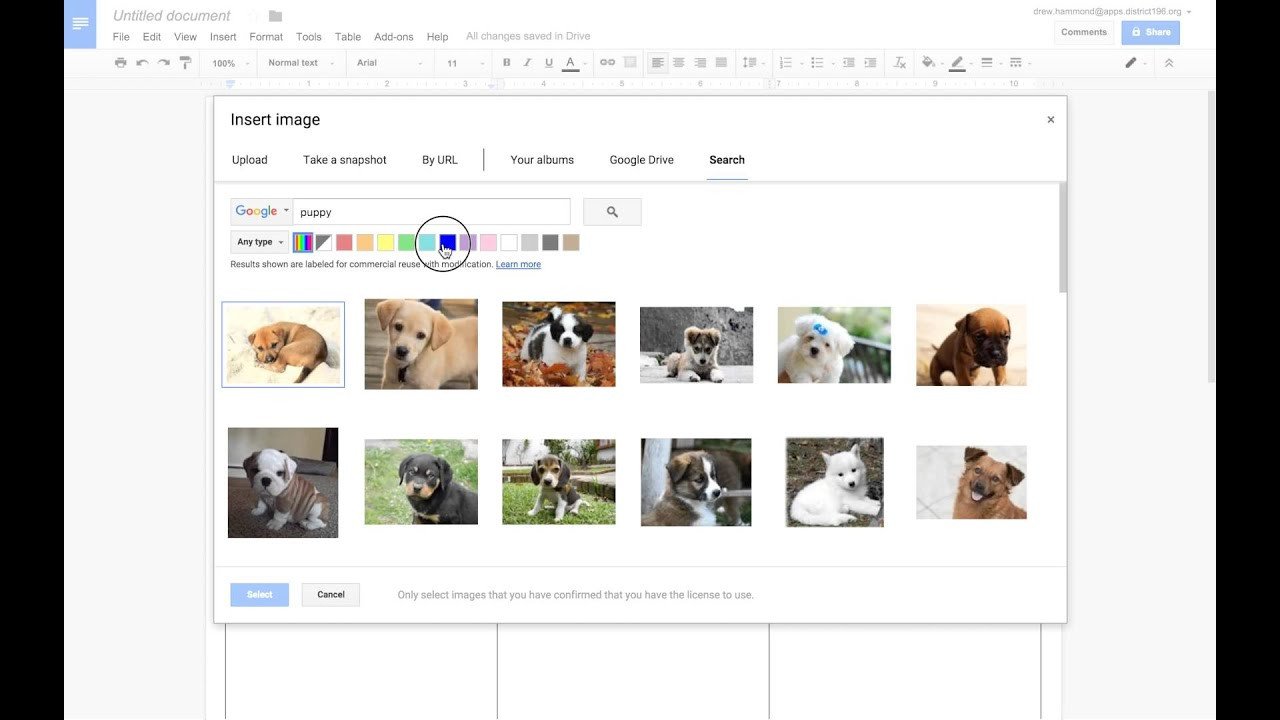Click the Select button

259,595
